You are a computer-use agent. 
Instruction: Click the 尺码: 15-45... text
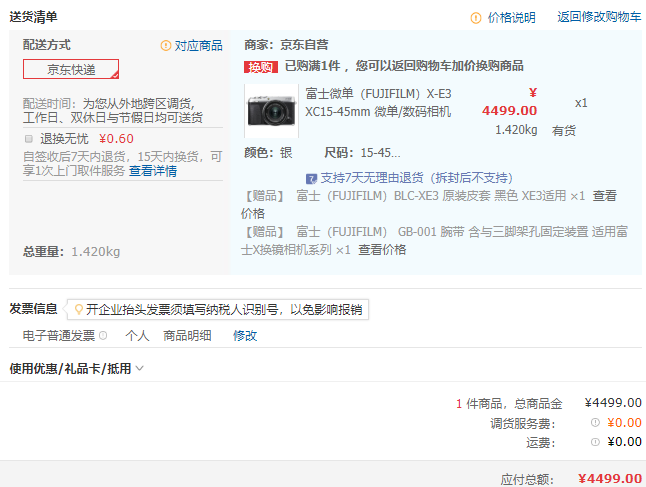coord(362,153)
